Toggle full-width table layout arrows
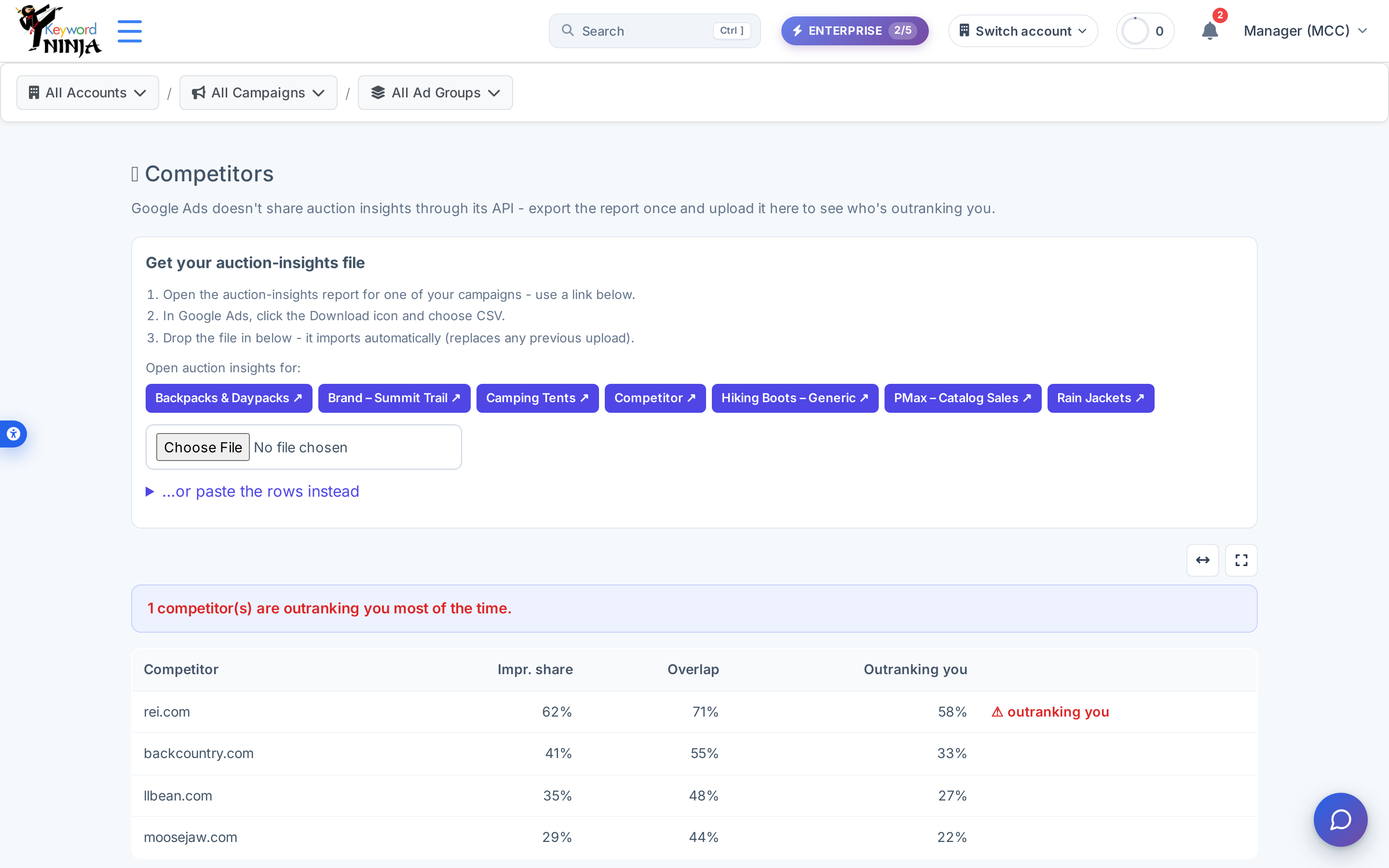Image resolution: width=1389 pixels, height=868 pixels. coord(1202,560)
